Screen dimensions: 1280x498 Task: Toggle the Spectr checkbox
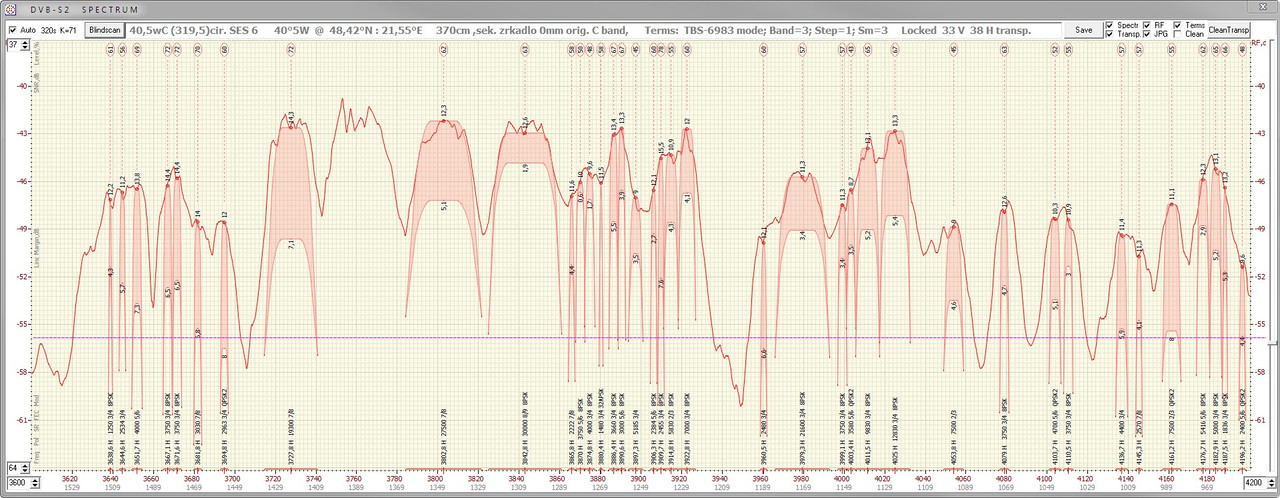coord(1109,25)
